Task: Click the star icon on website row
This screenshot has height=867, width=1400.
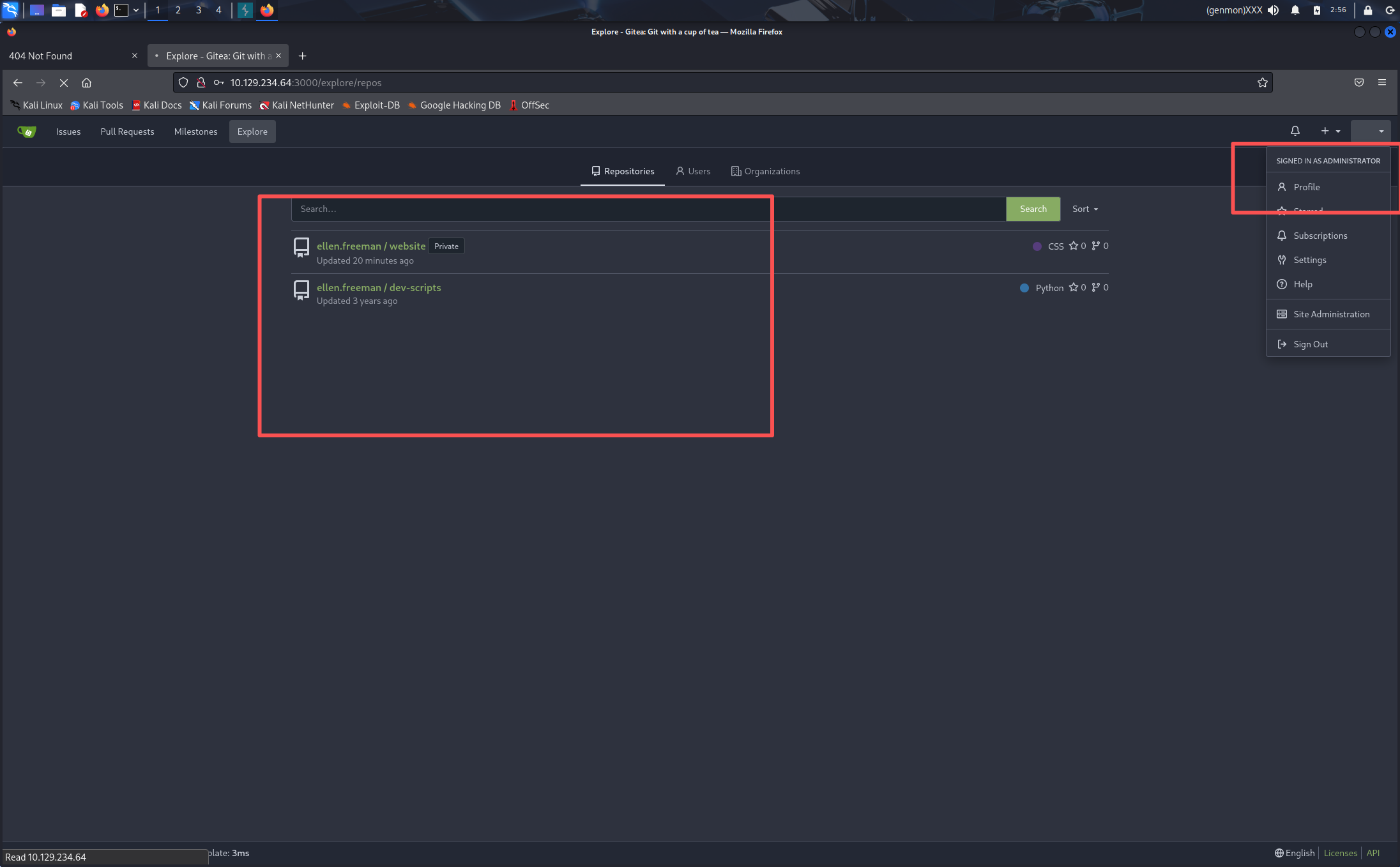Action: [x=1074, y=246]
